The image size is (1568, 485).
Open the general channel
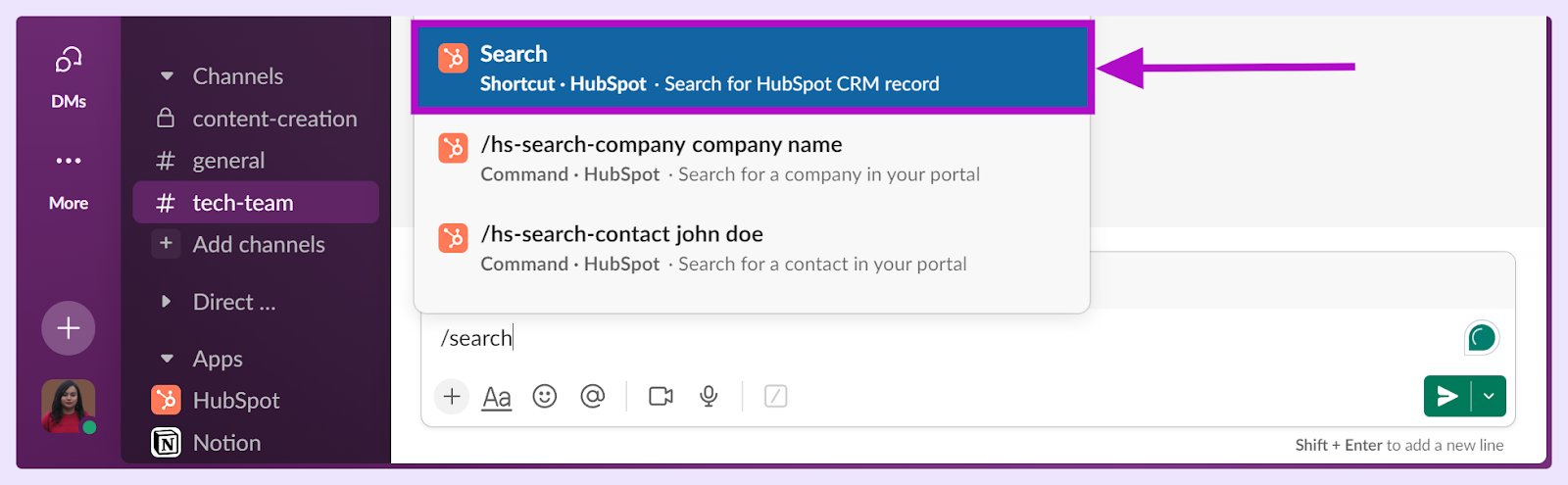click(256, 161)
